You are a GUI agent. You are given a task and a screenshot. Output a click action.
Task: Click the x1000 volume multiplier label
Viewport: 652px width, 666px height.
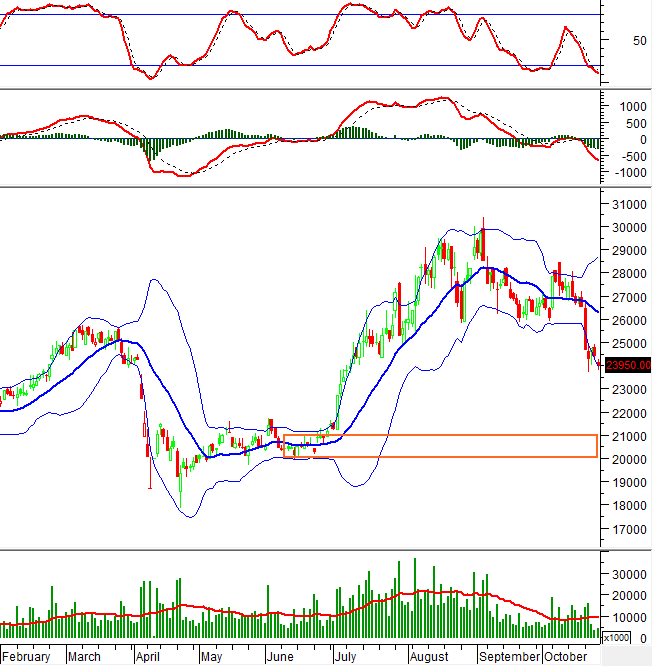(x=616, y=637)
